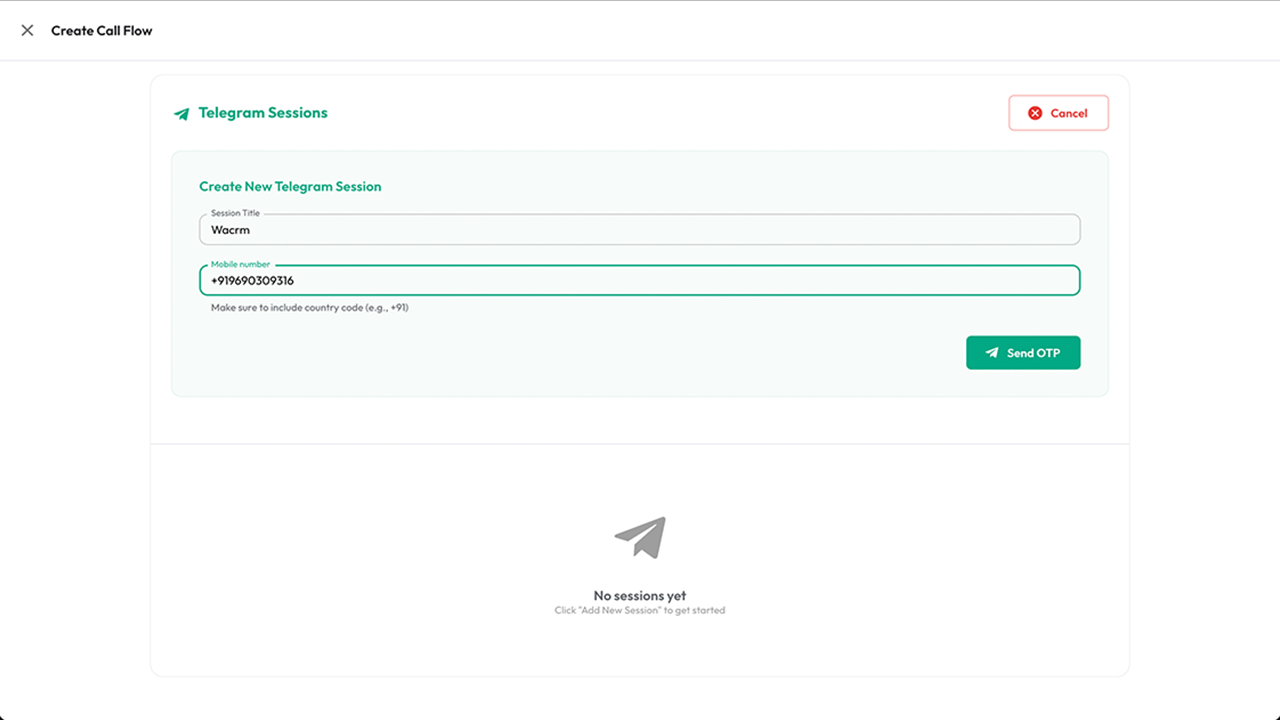Image resolution: width=1280 pixels, height=720 pixels.
Task: Click the Telegram Sessions paper plane icon
Action: [x=181, y=114]
